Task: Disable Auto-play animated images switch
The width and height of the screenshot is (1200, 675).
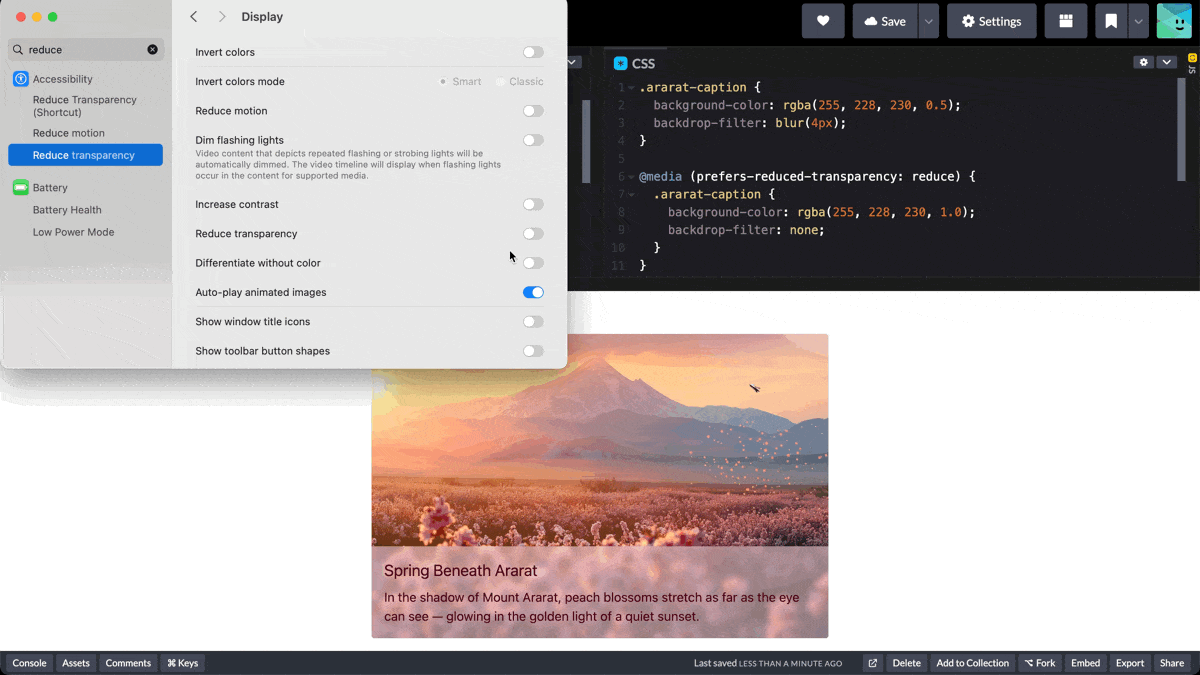Action: pos(533,292)
